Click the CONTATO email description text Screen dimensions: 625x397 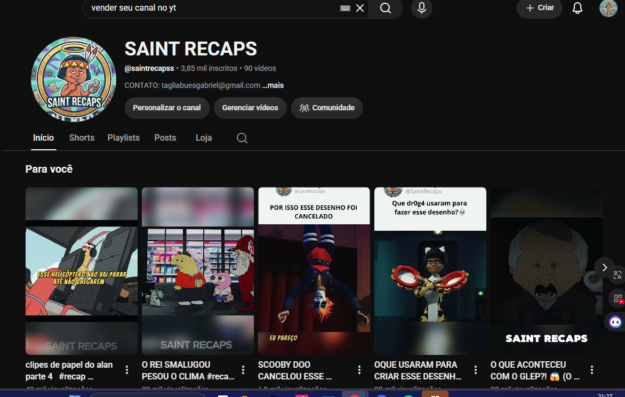[x=192, y=85]
